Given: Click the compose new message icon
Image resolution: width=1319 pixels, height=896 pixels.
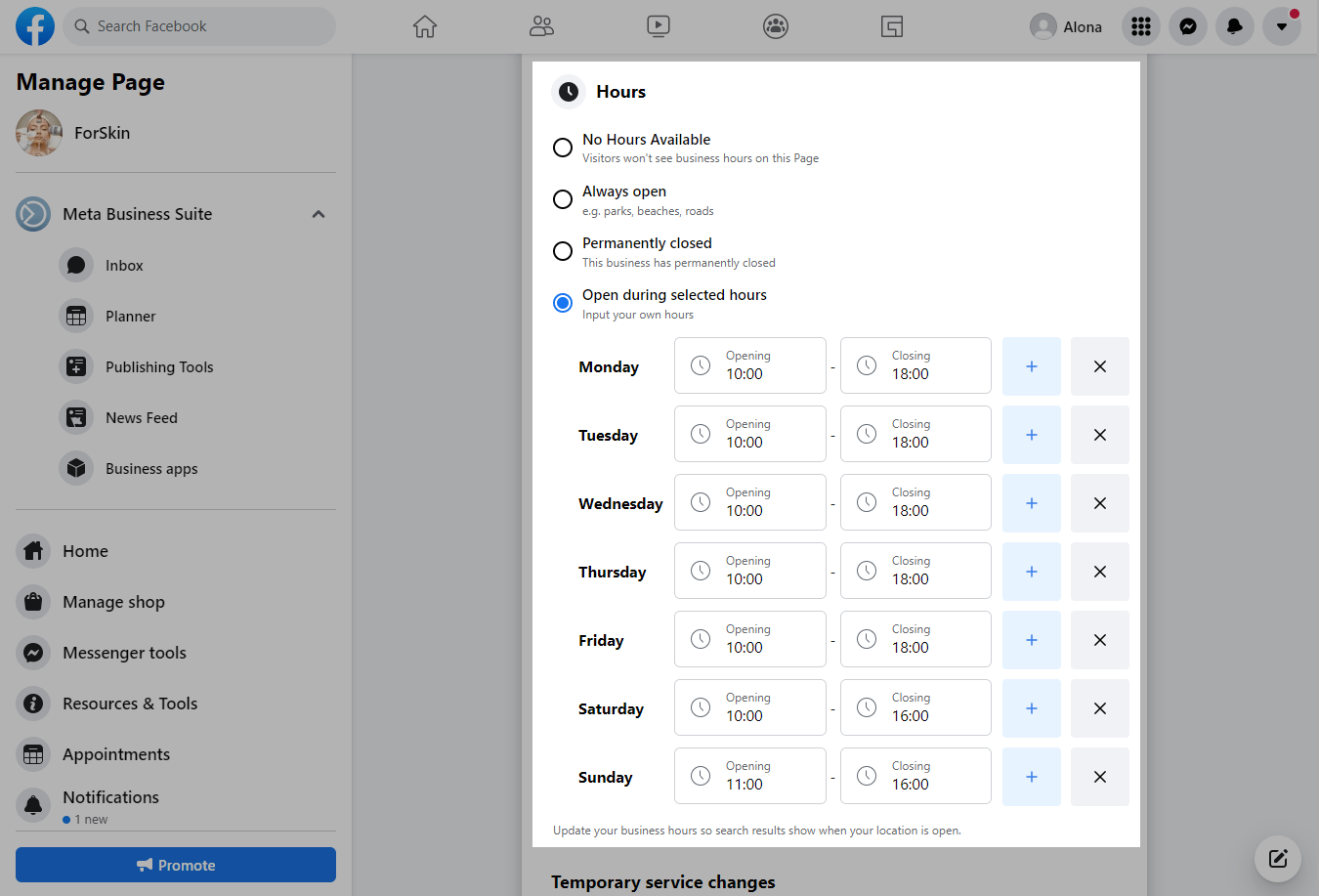Looking at the screenshot, I should 1278,859.
